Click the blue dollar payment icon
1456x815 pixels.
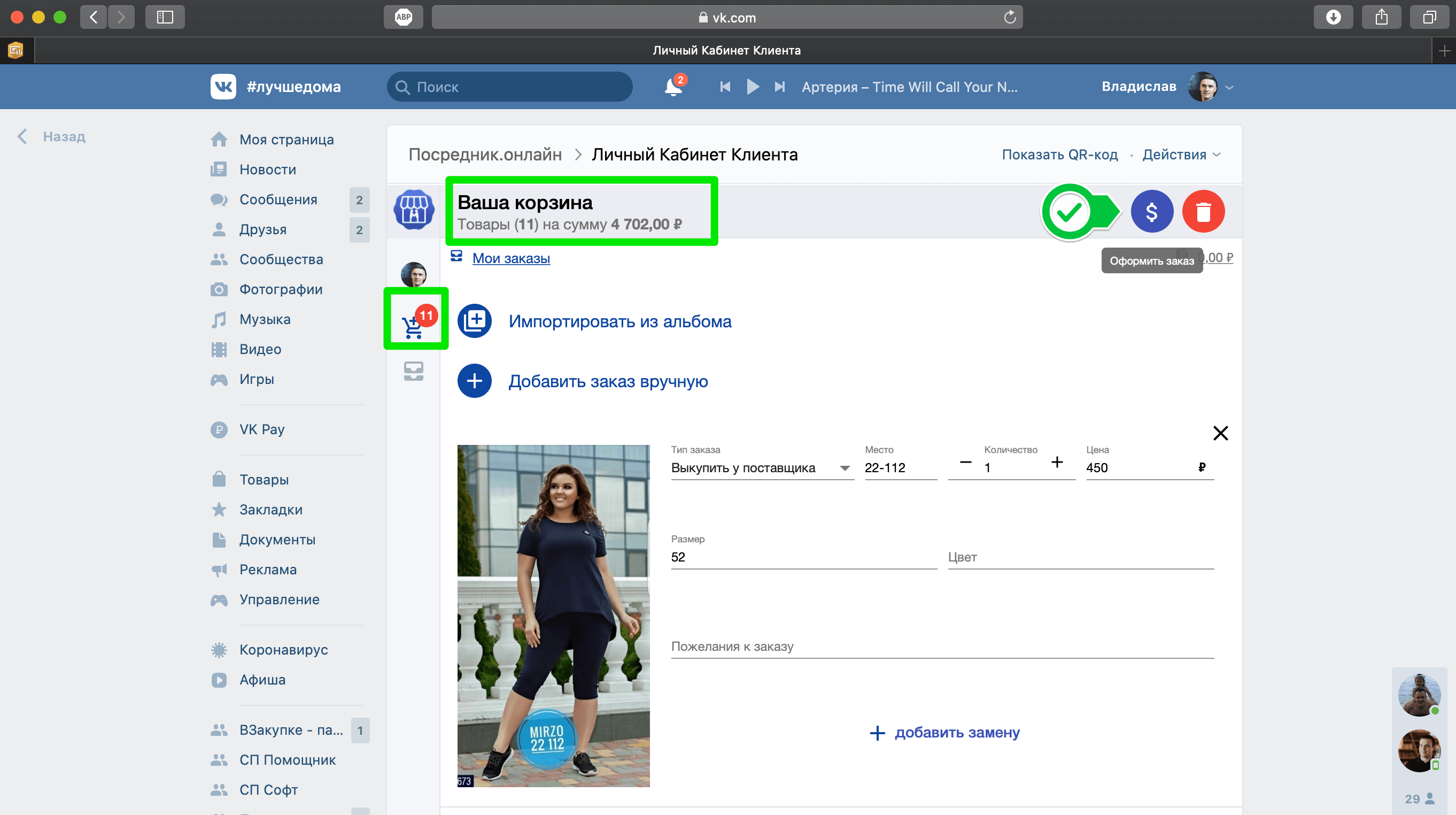point(1151,212)
